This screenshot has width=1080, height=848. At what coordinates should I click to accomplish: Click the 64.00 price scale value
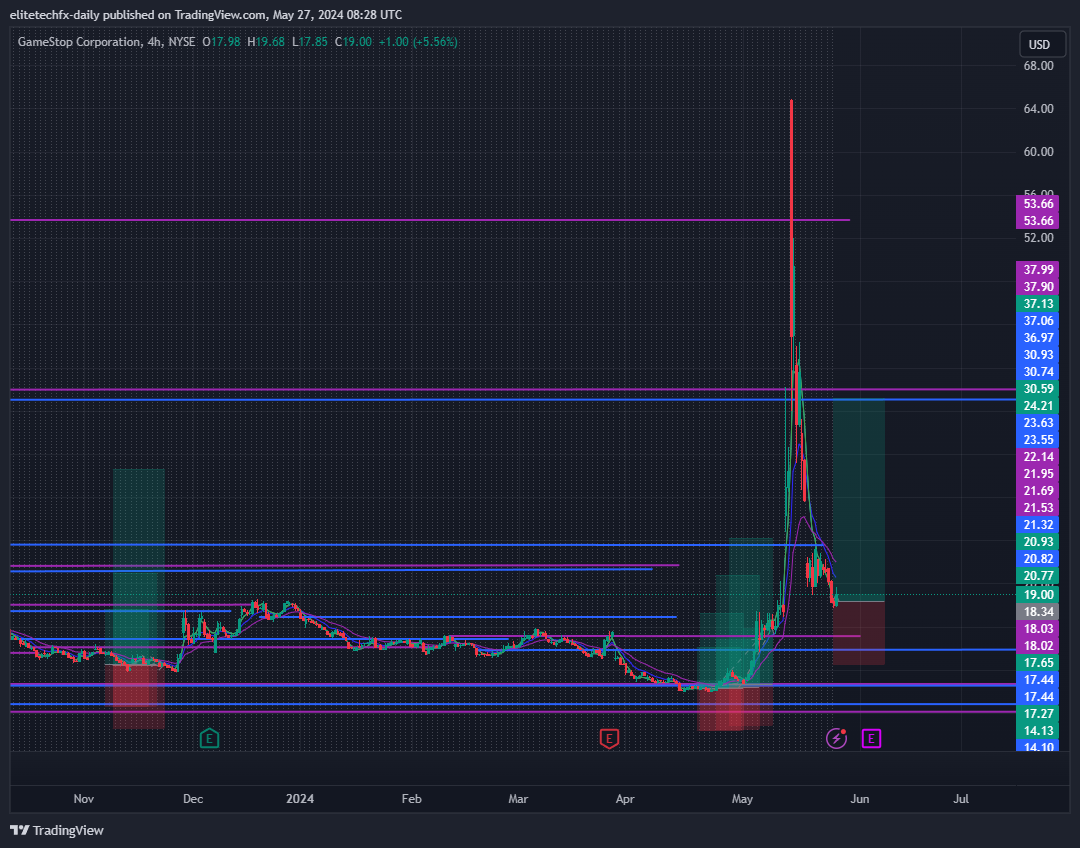[x=1038, y=109]
